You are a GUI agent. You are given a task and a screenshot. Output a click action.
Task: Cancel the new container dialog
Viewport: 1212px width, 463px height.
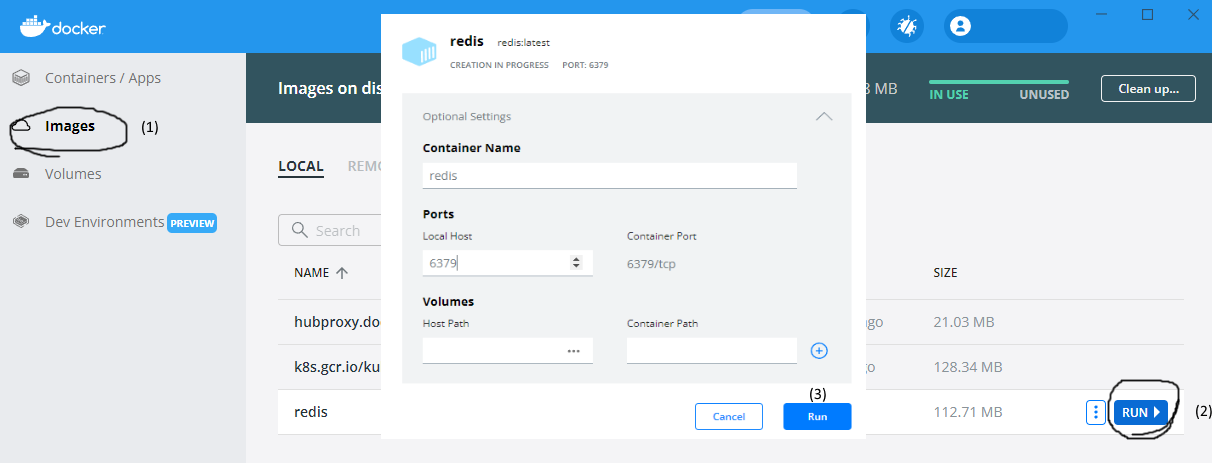(x=729, y=416)
